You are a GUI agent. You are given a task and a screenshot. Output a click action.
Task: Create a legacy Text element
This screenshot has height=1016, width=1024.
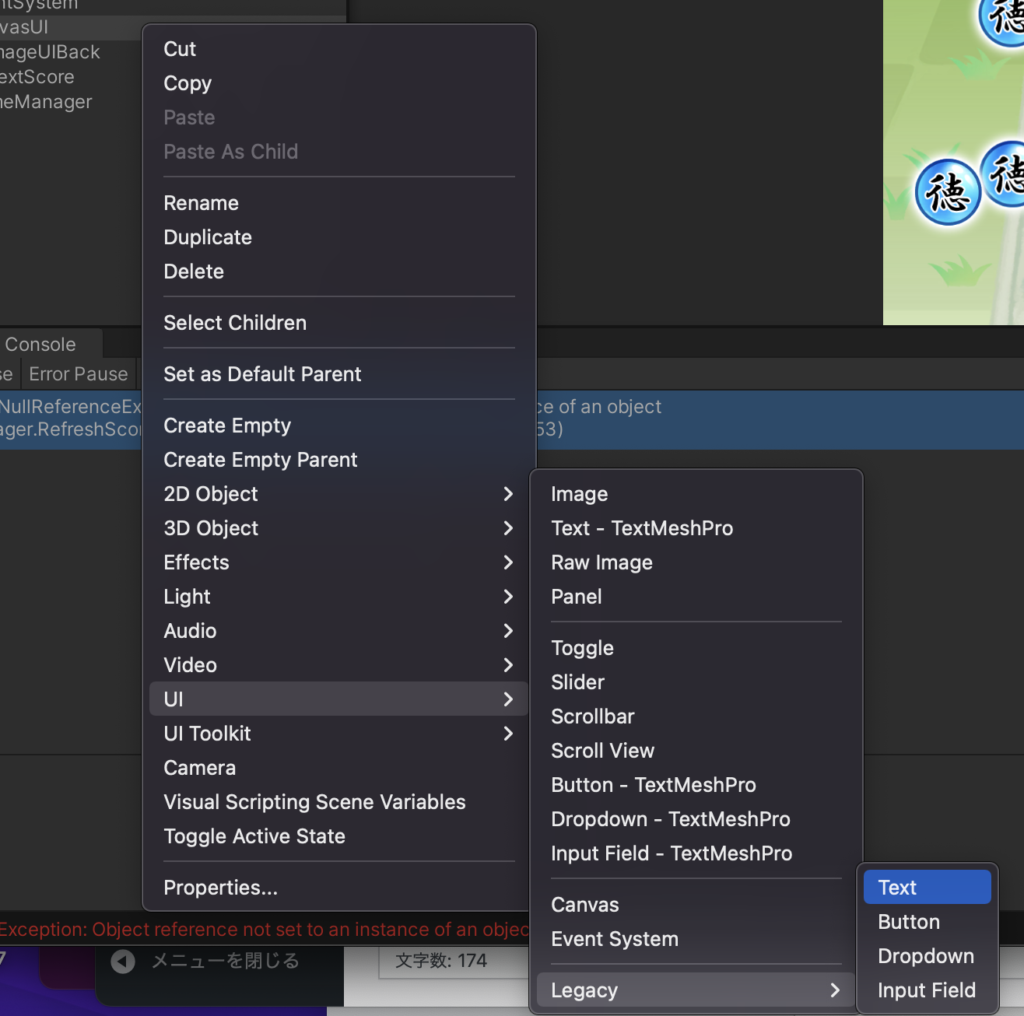[897, 887]
